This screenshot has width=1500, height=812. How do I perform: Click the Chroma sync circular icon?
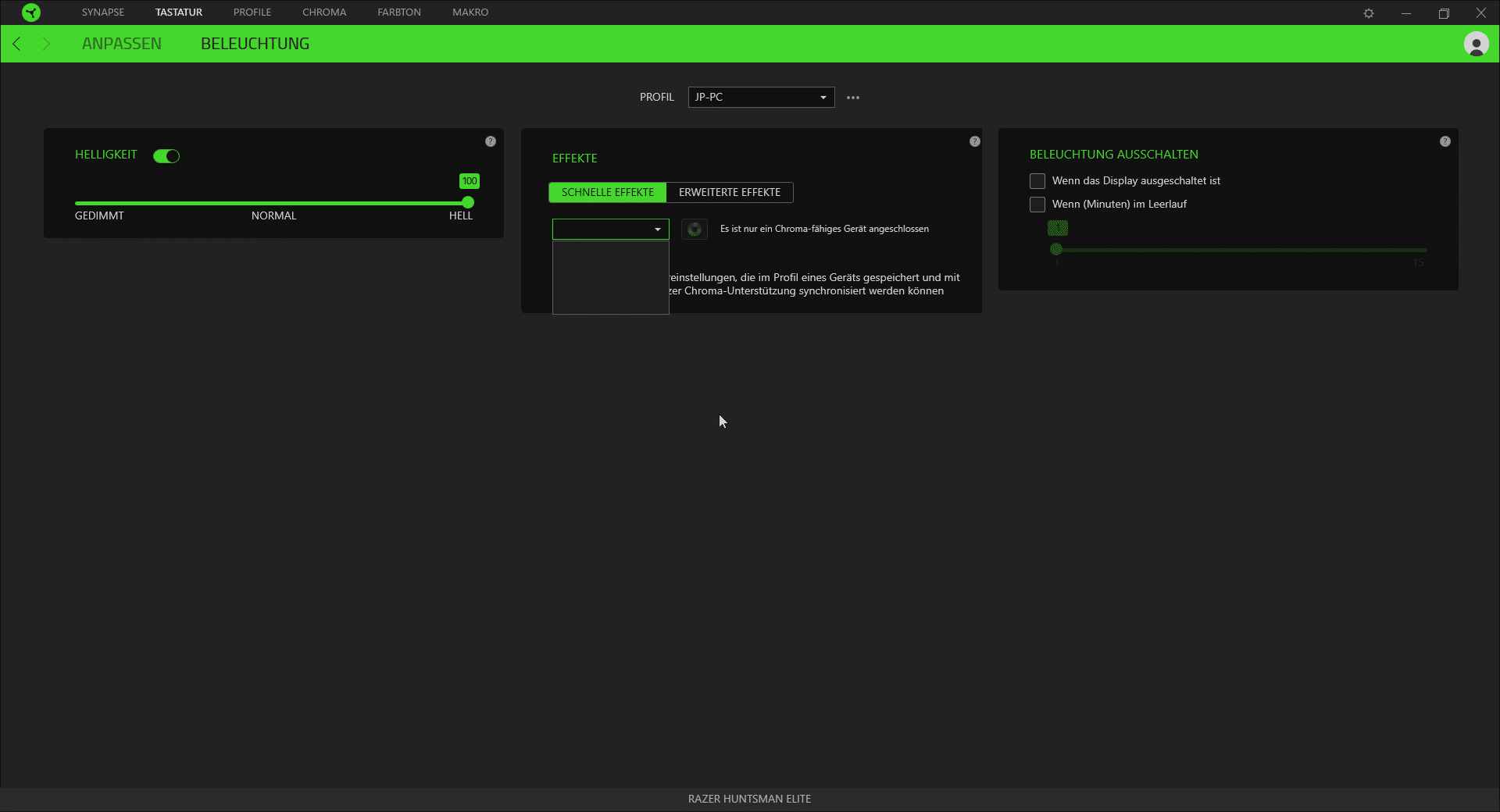[694, 230]
